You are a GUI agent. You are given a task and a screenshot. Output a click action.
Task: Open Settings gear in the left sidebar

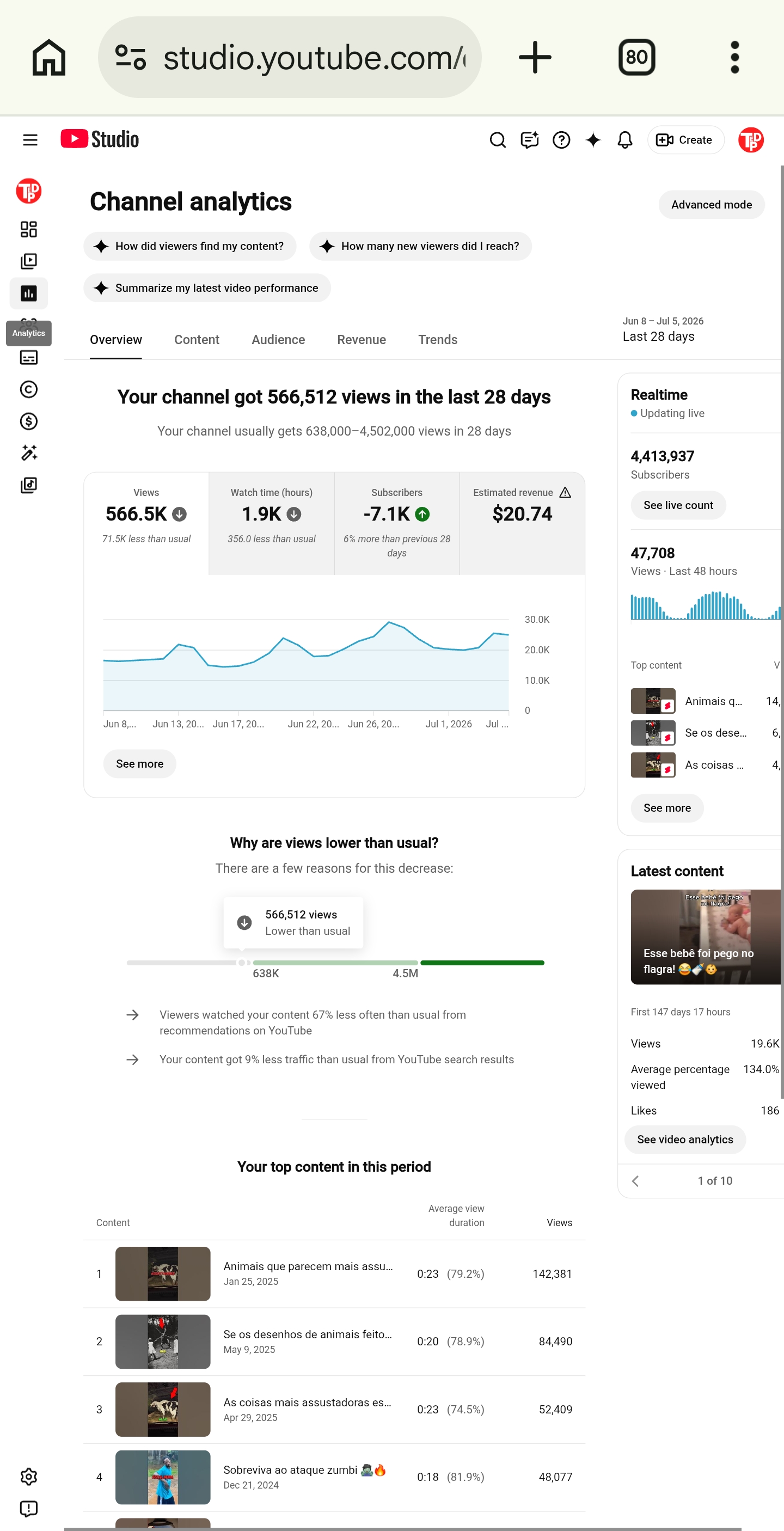coord(28,1477)
